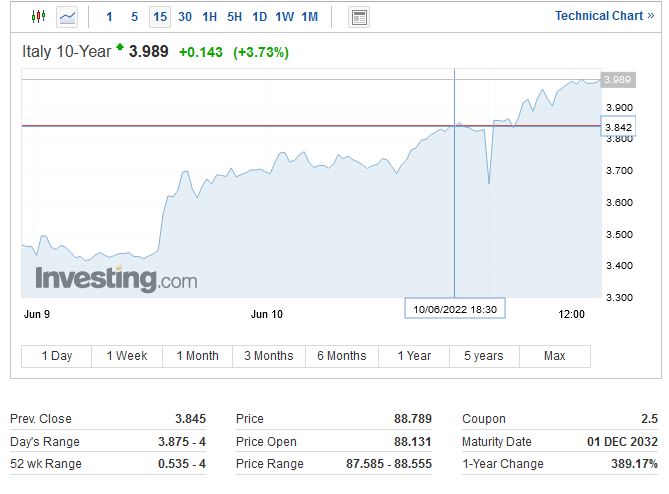Screen dimensions: 669x494
Task: Pick the 5H chart interval
Action: click(234, 17)
